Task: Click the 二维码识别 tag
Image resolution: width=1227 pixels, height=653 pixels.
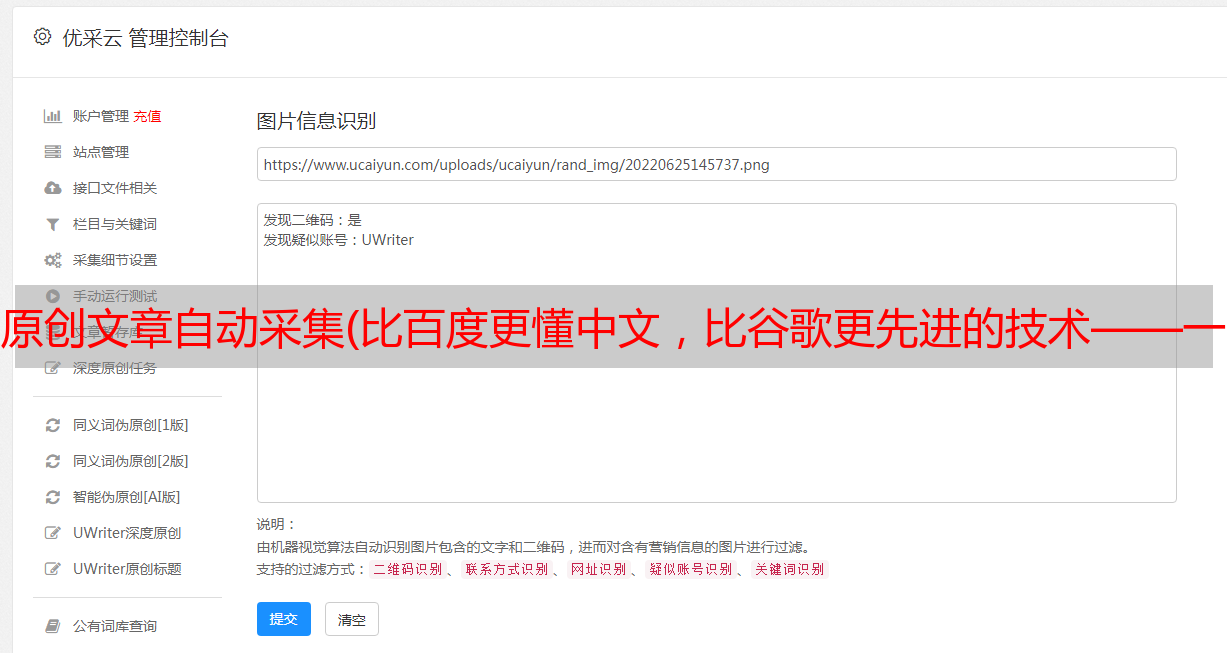Action: tap(407, 569)
